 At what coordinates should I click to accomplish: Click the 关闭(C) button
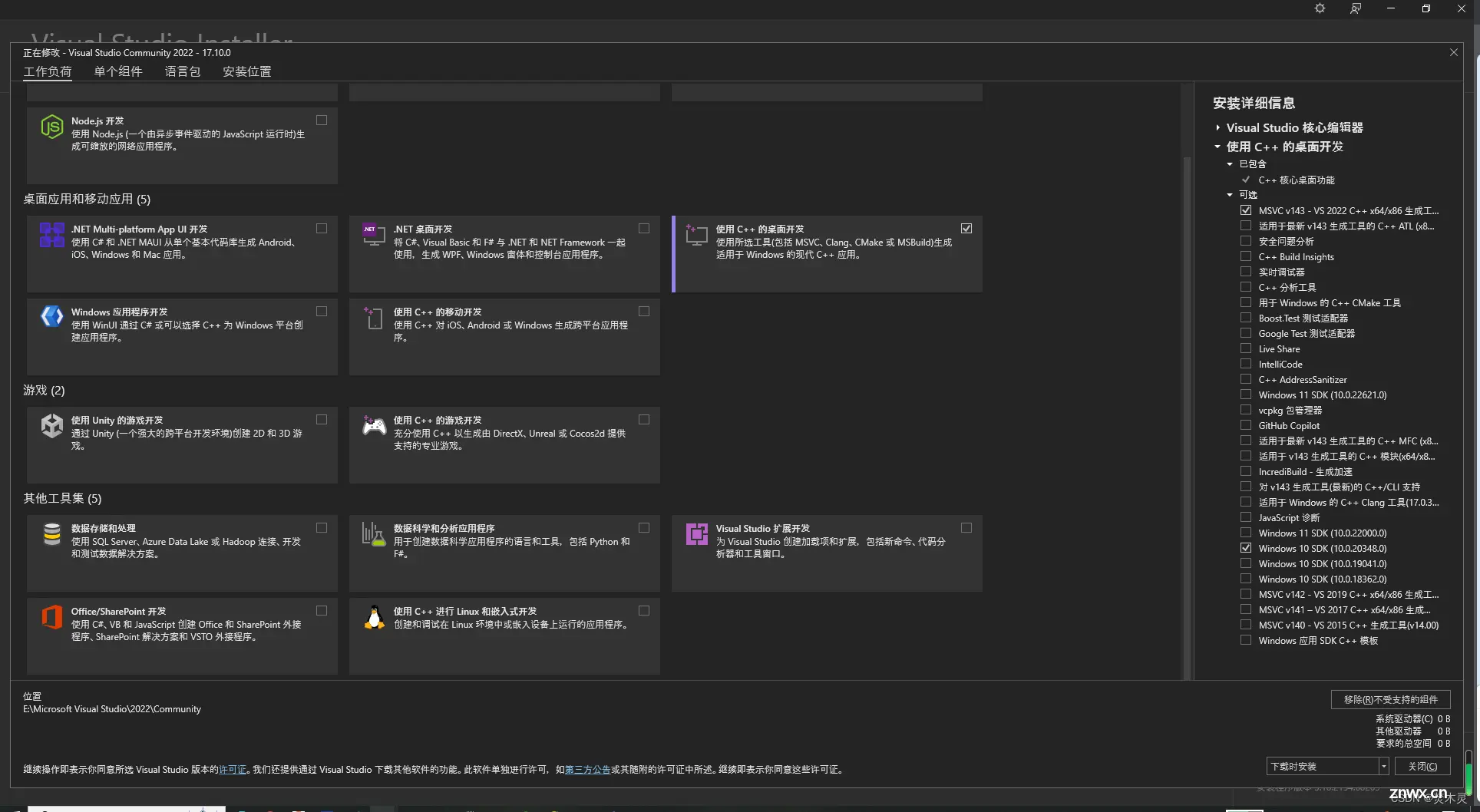click(1422, 766)
